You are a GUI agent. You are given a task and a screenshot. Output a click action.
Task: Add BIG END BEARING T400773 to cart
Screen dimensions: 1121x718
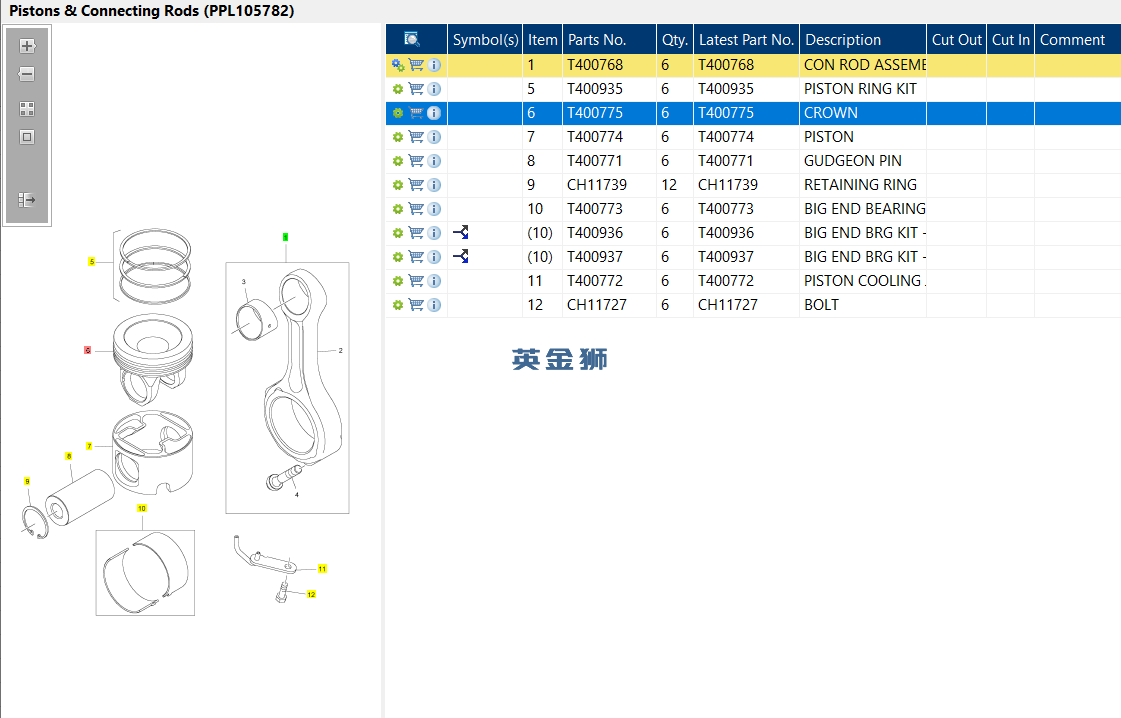coord(416,209)
